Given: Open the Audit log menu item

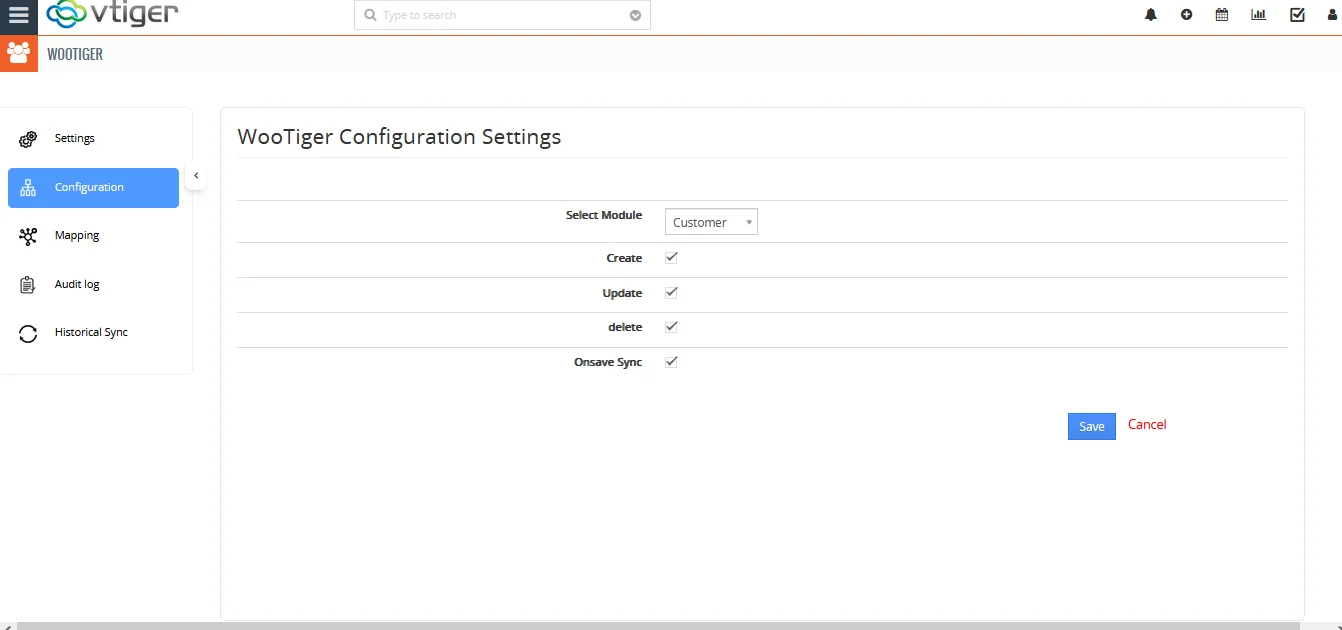Looking at the screenshot, I should [x=77, y=285].
